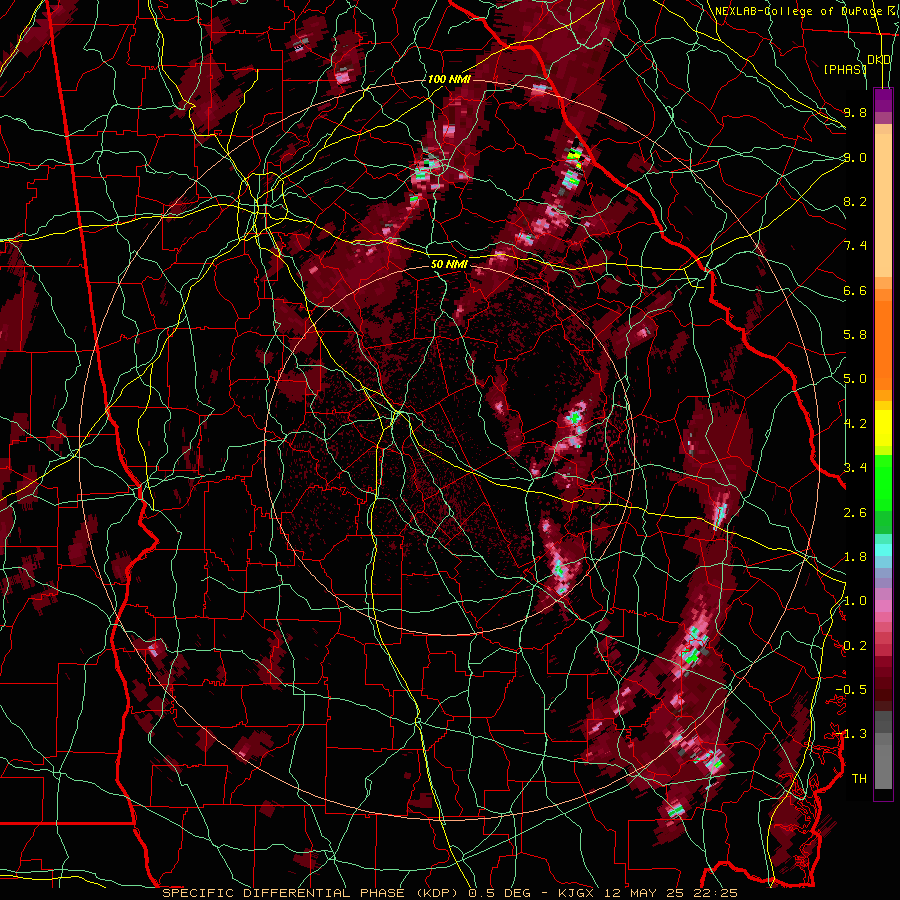Click the -0.5 value on the color scale

click(851, 690)
